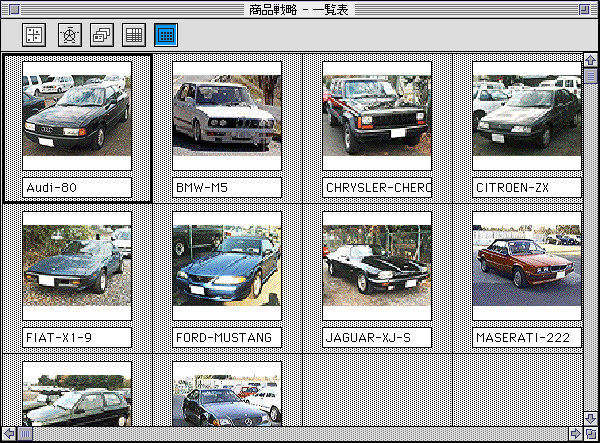Click the CITROEN-ZX name field
This screenshot has height=443, width=600.
click(x=527, y=187)
